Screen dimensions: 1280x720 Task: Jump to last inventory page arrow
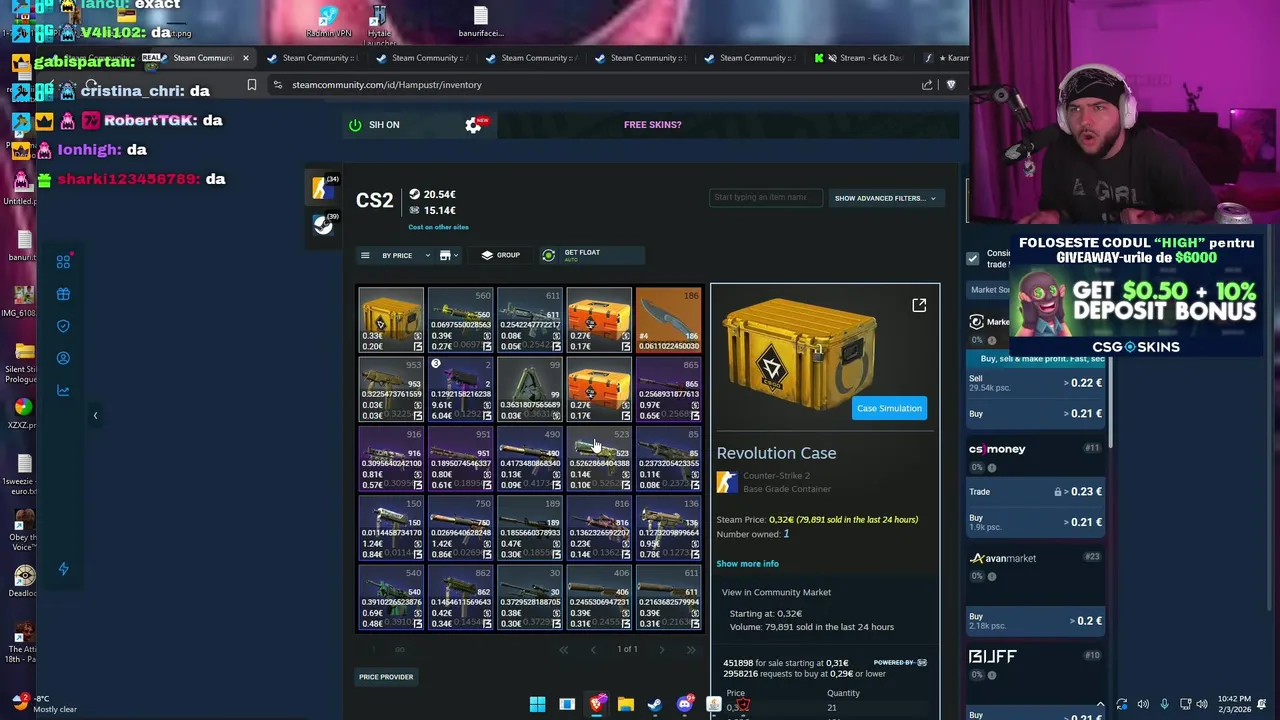(x=690, y=650)
